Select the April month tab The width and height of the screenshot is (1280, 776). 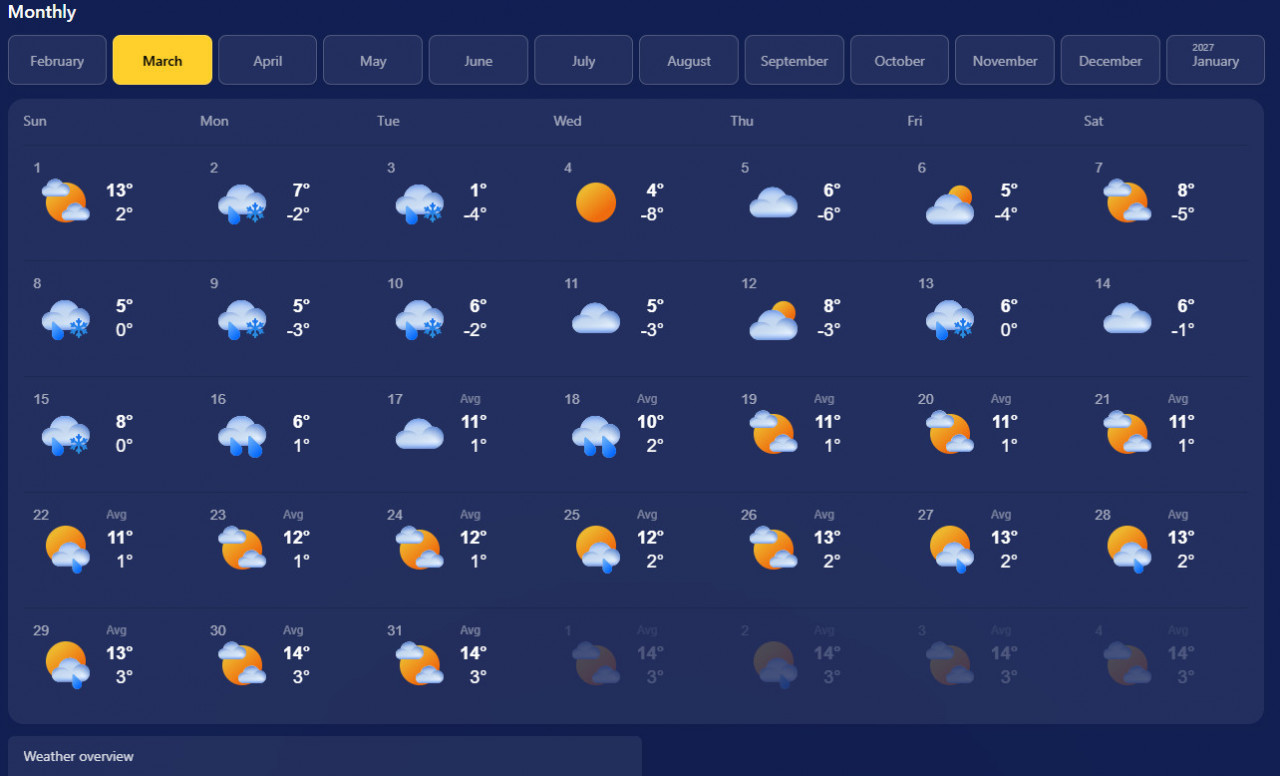pyautogui.click(x=267, y=61)
